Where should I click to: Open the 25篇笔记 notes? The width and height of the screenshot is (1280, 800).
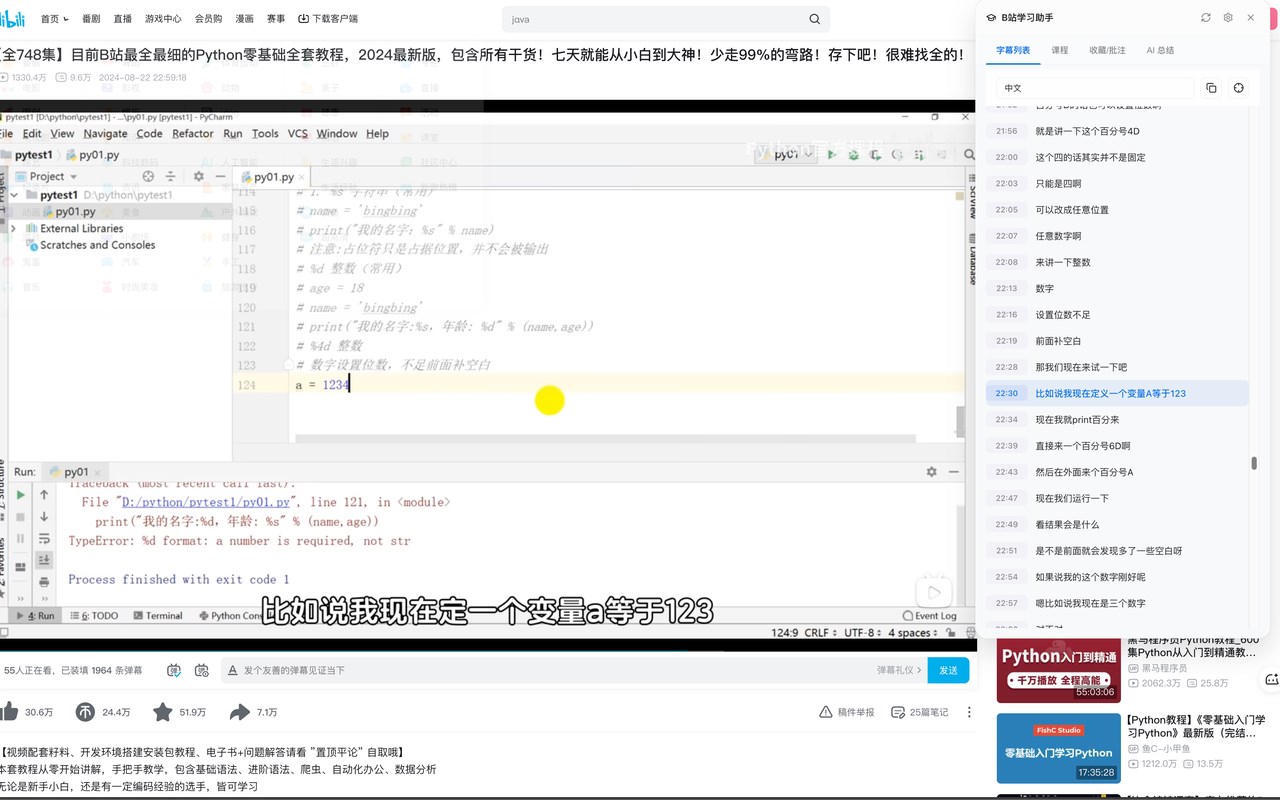pyautogui.click(x=920, y=712)
